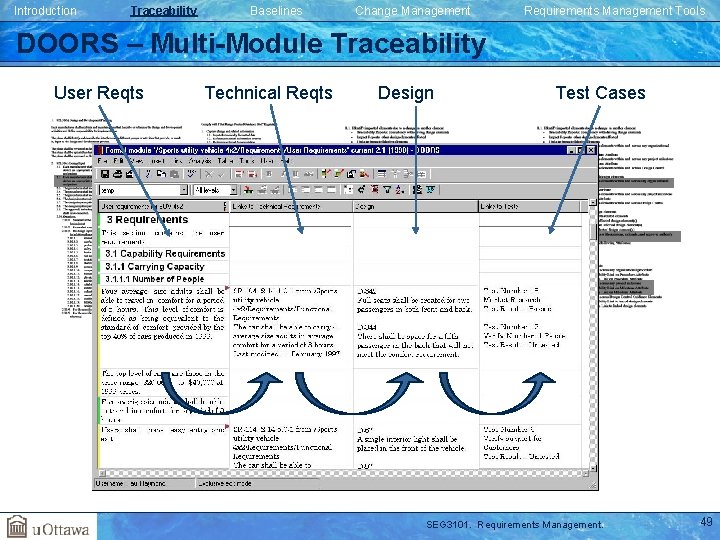Open the Tools menu in DOORS
Viewport: 720px width, 540px height.
point(247,161)
